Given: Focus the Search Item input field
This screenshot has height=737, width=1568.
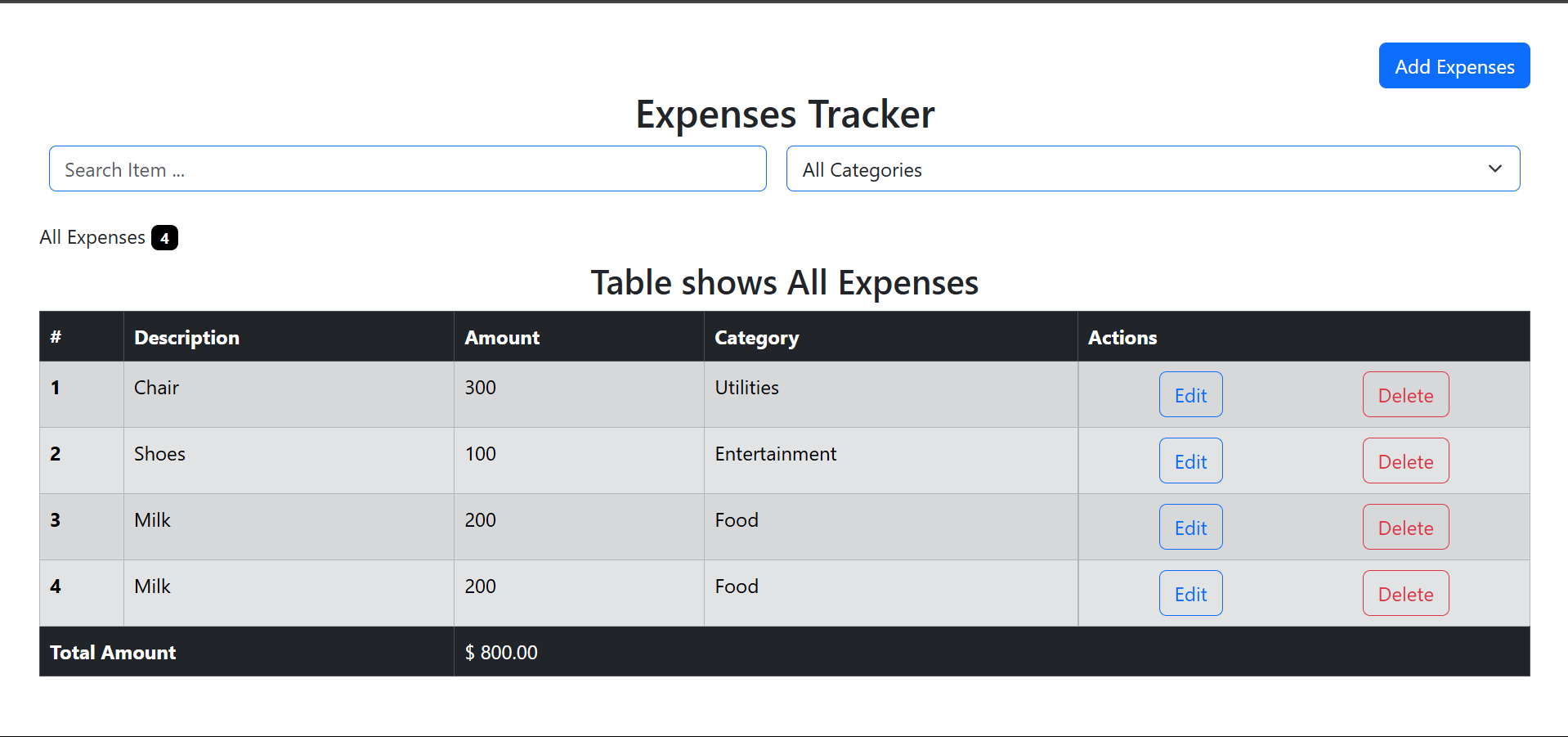Looking at the screenshot, I should (x=407, y=169).
